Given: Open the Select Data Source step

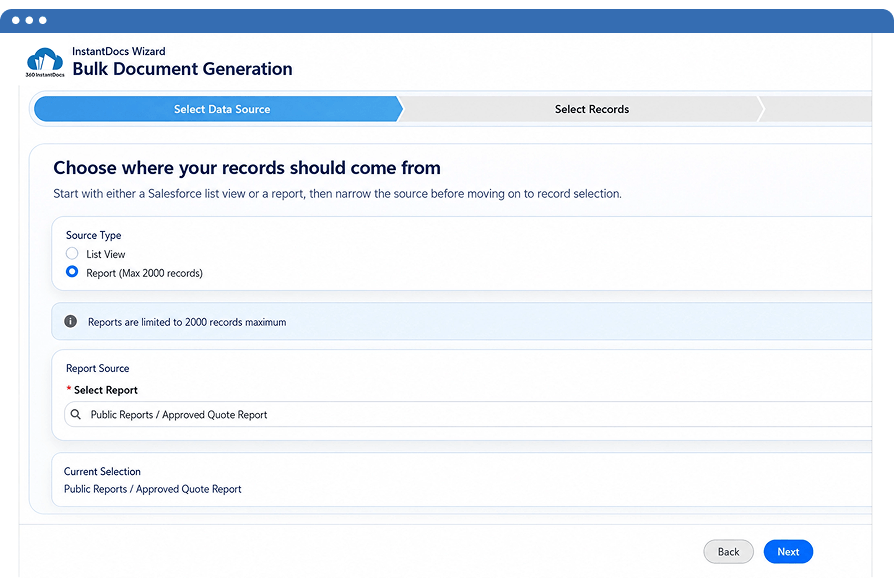Looking at the screenshot, I should click(x=218, y=109).
